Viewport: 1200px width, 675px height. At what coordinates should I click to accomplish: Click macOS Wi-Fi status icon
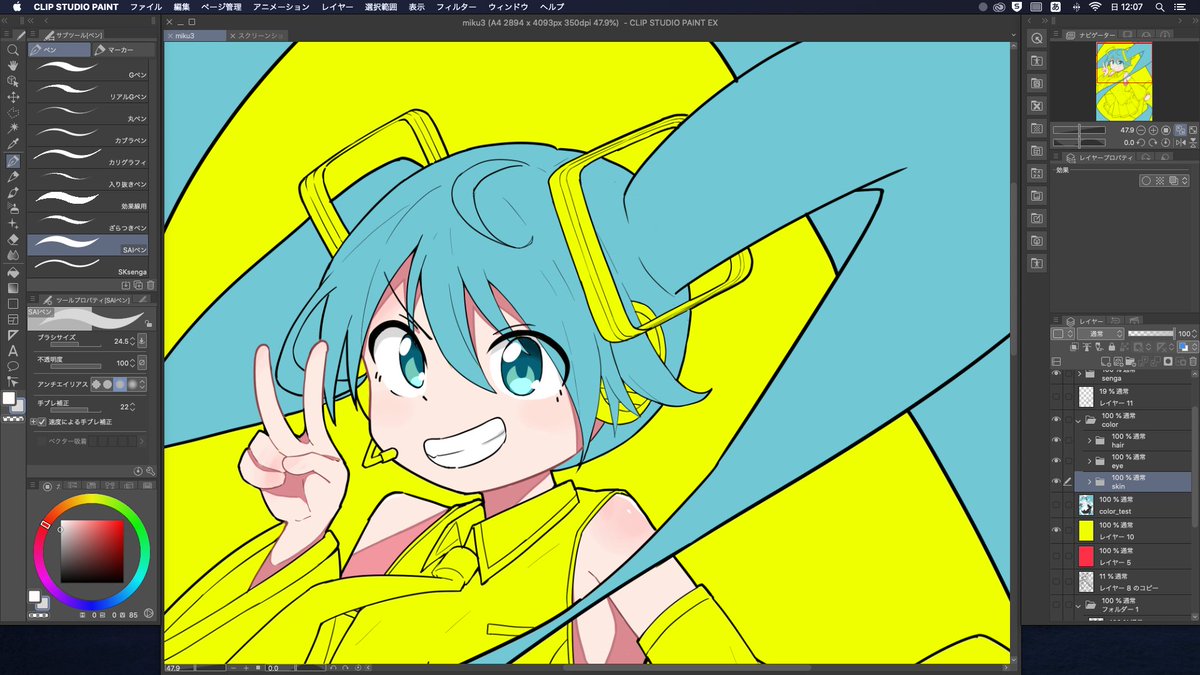click(x=1095, y=7)
